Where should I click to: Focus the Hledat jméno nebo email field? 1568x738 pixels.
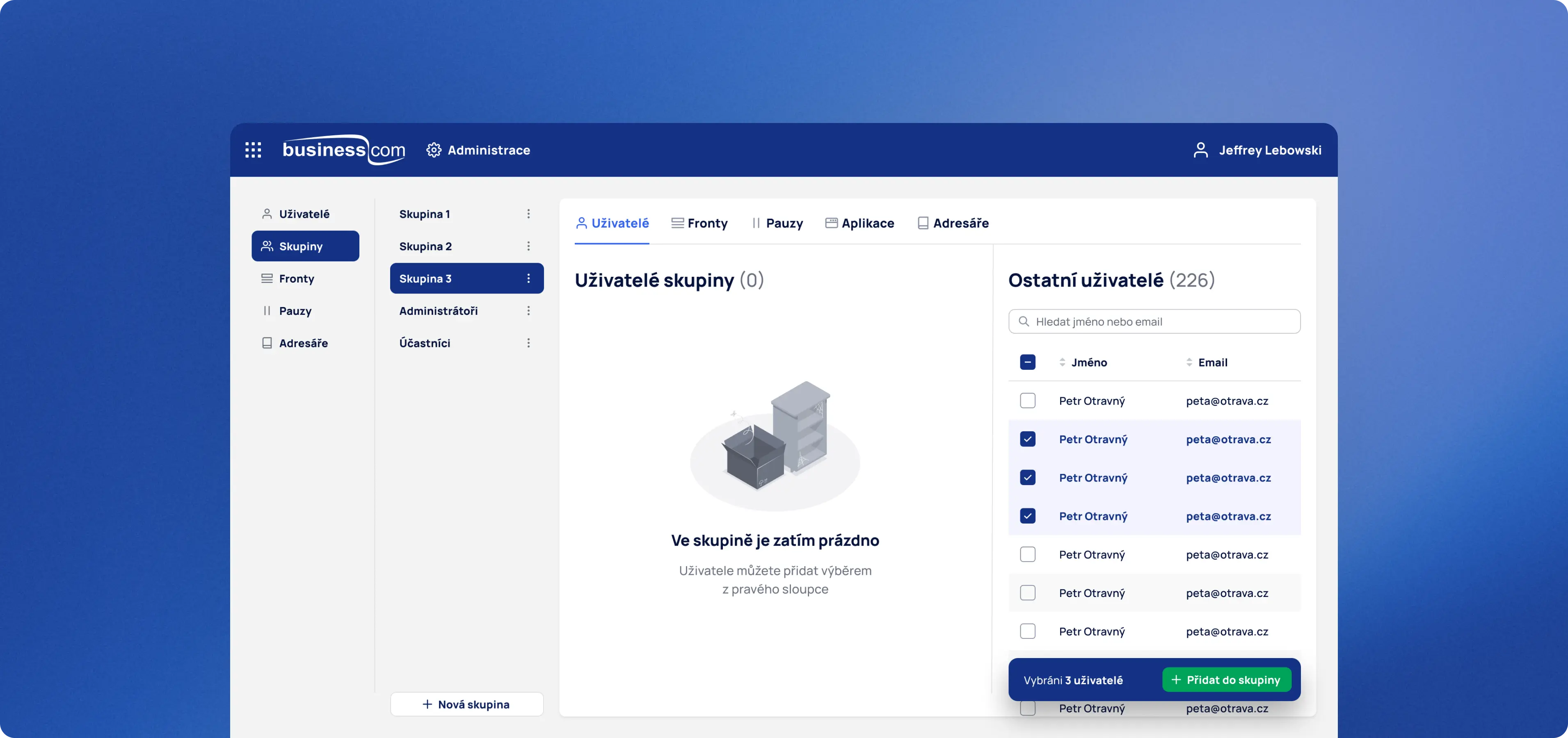pyautogui.click(x=1154, y=321)
